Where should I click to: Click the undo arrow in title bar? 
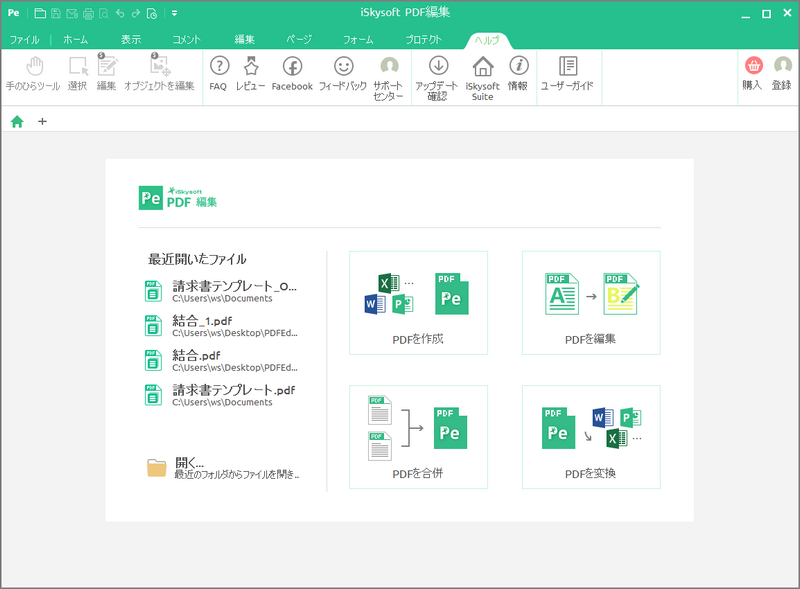pyautogui.click(x=120, y=13)
